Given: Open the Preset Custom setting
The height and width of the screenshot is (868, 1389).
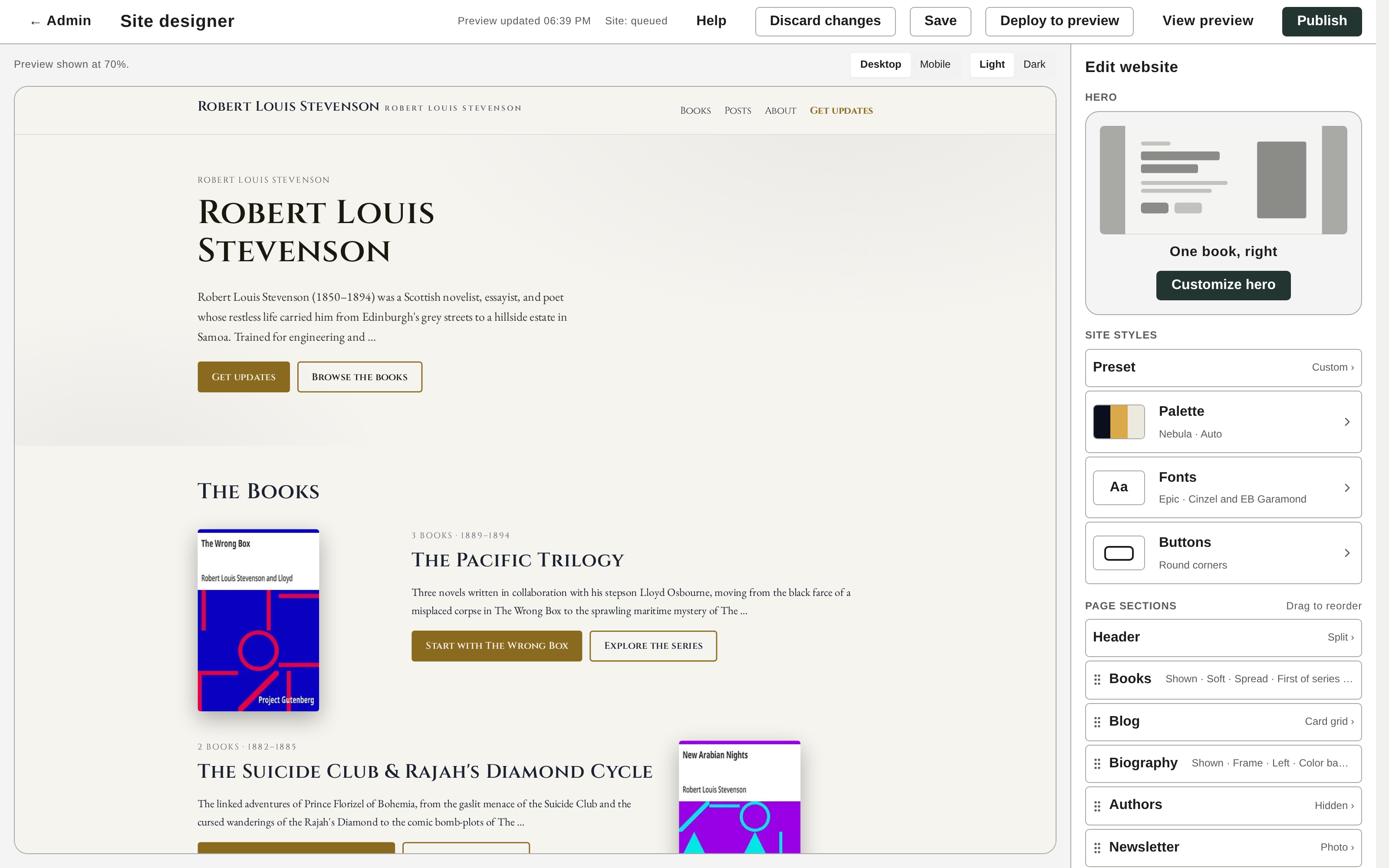Looking at the screenshot, I should point(1223,368).
